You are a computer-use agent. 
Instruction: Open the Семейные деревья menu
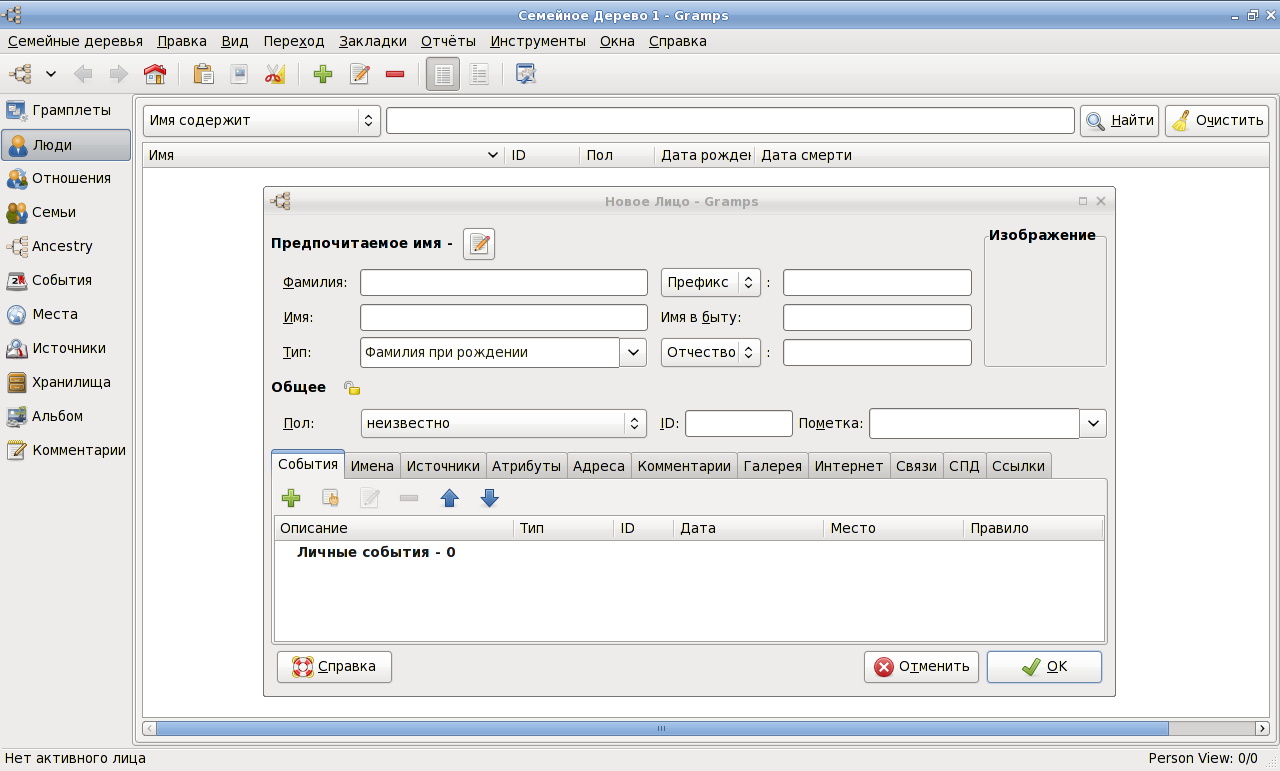pos(75,41)
